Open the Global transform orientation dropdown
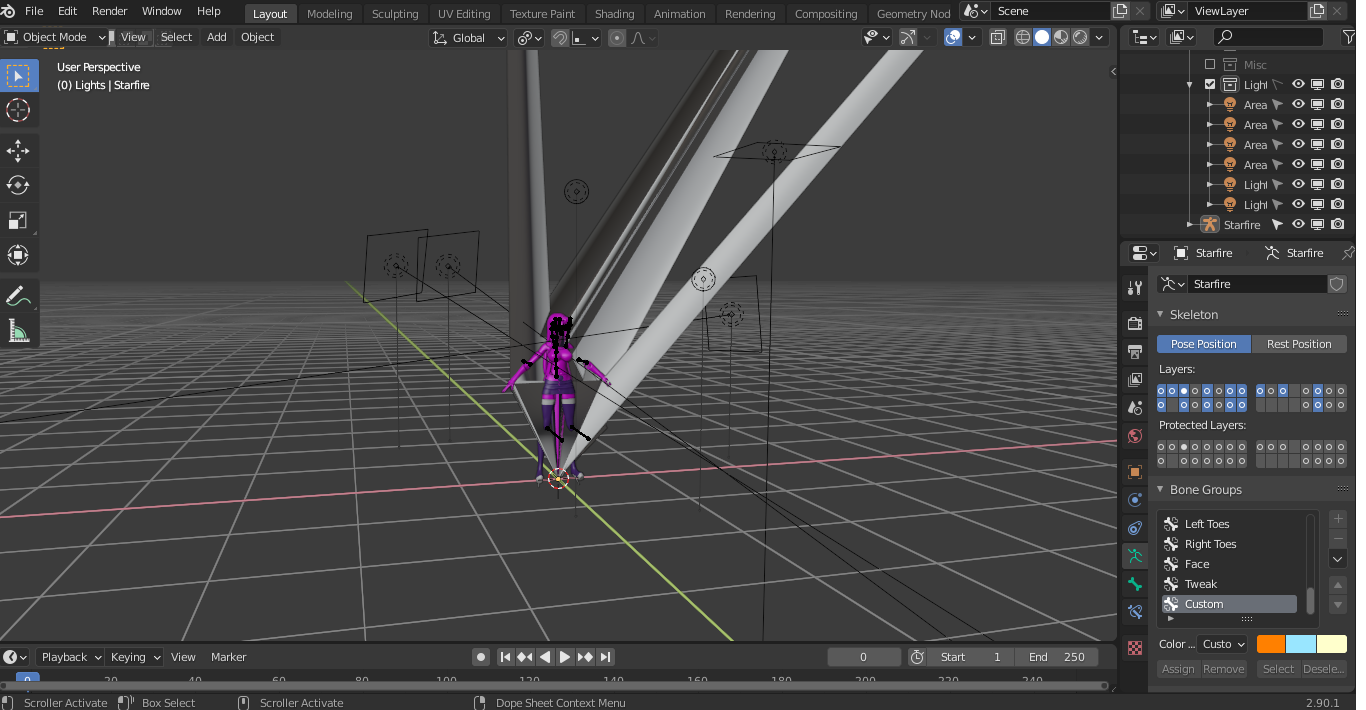1366x710 pixels. coord(470,38)
